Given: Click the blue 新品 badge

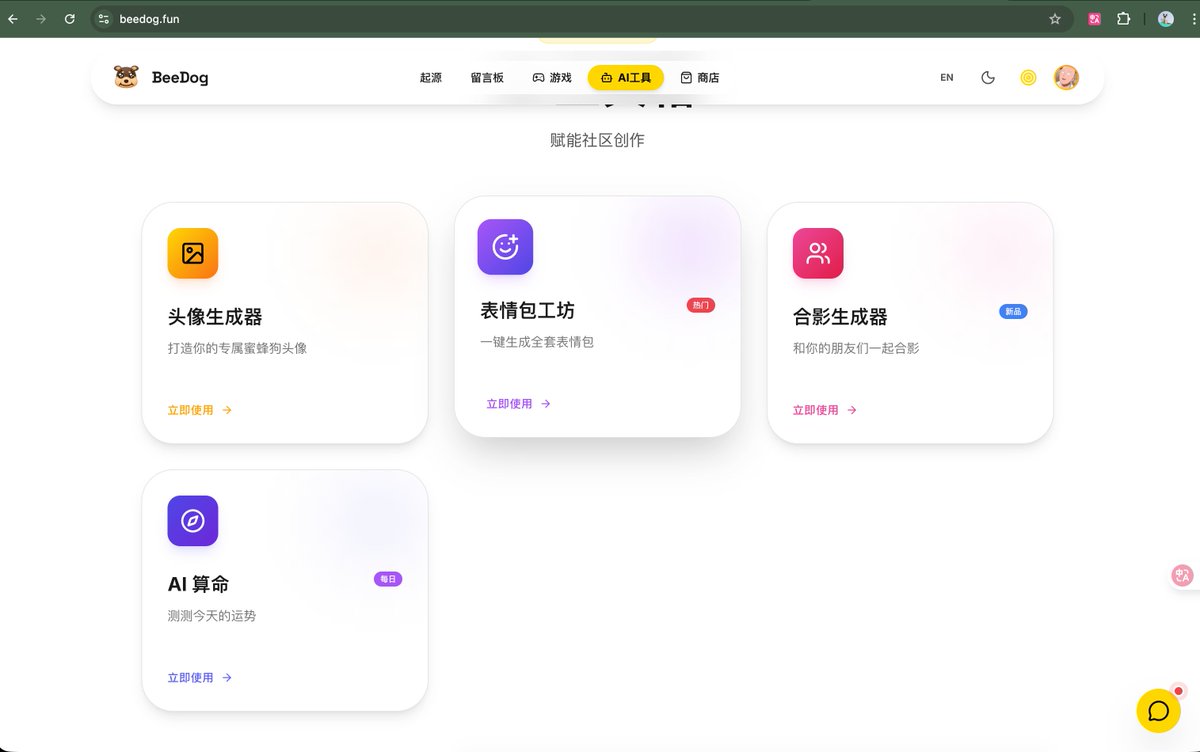Looking at the screenshot, I should (1013, 312).
